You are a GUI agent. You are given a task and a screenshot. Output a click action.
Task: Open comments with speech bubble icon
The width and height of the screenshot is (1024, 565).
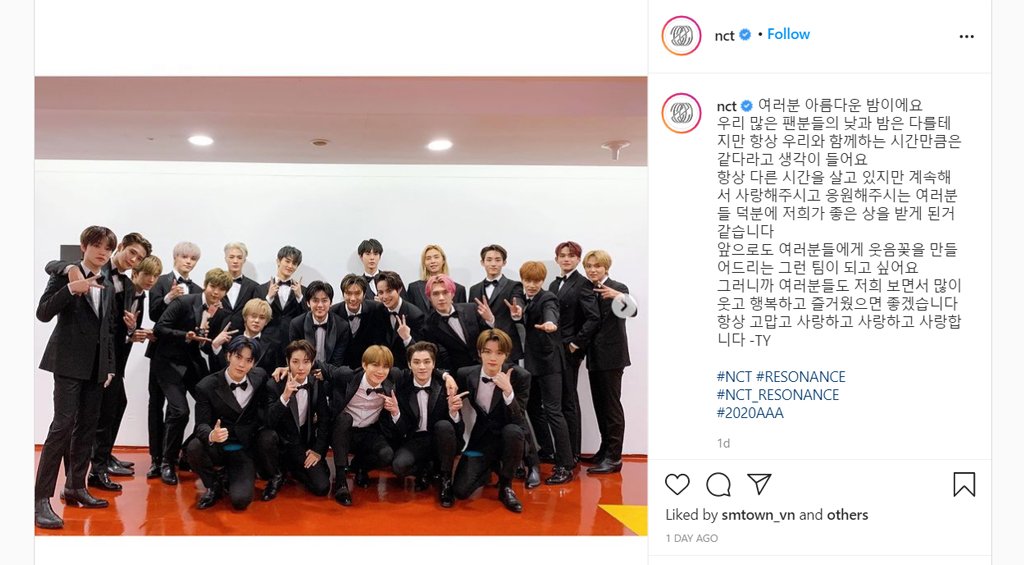click(x=718, y=484)
